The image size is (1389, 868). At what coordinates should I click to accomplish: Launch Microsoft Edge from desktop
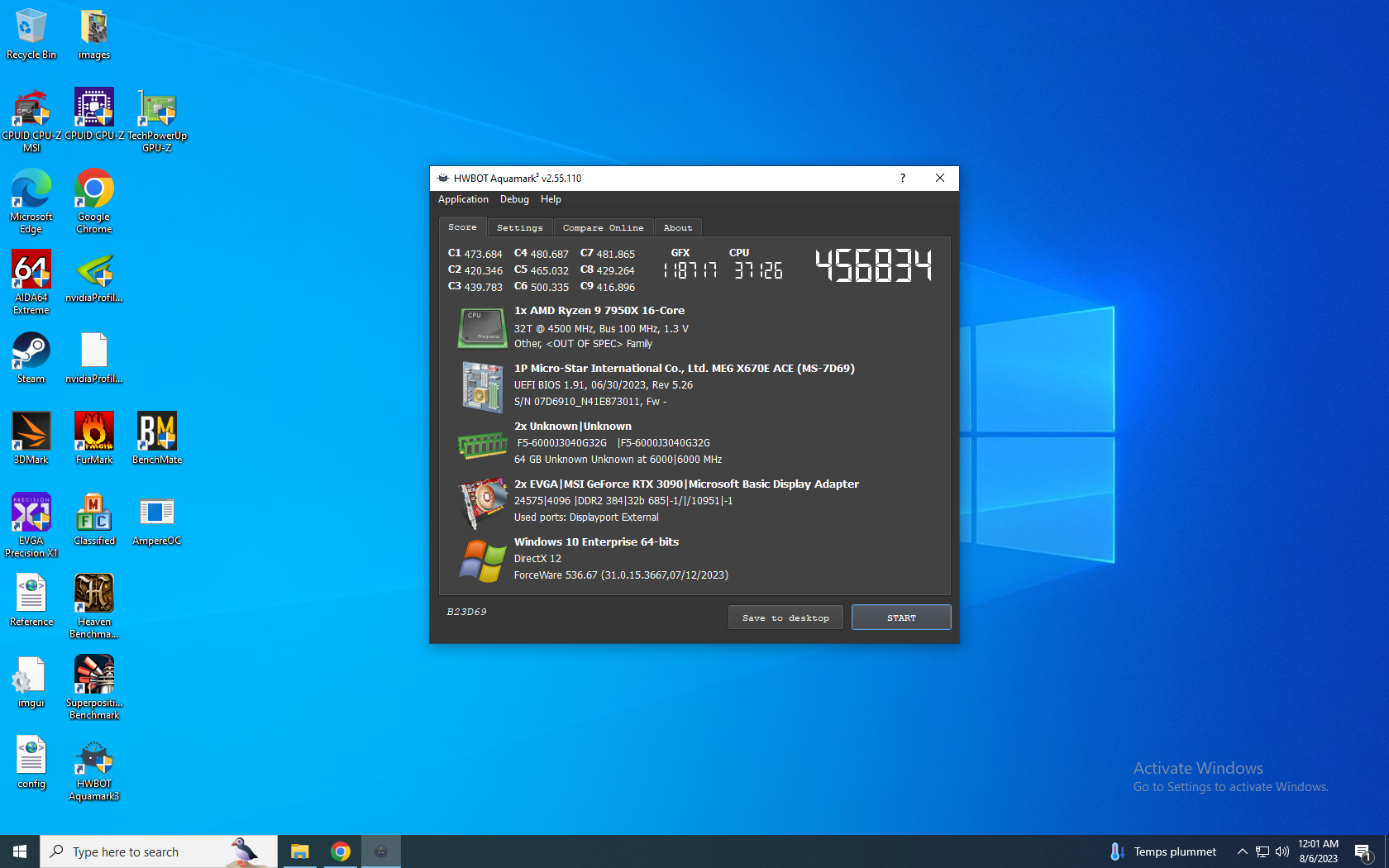(x=31, y=202)
